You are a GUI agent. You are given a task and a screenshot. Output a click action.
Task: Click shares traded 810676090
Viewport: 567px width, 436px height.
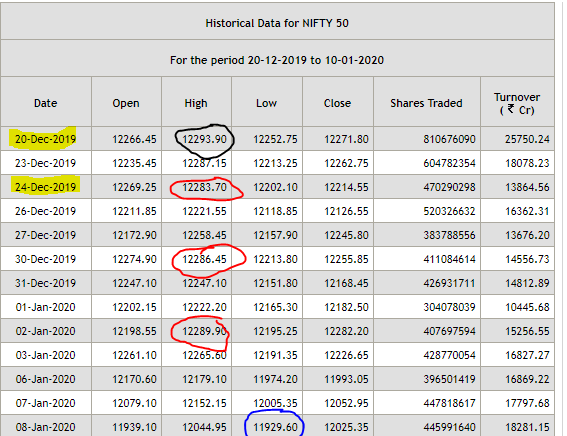click(x=449, y=139)
